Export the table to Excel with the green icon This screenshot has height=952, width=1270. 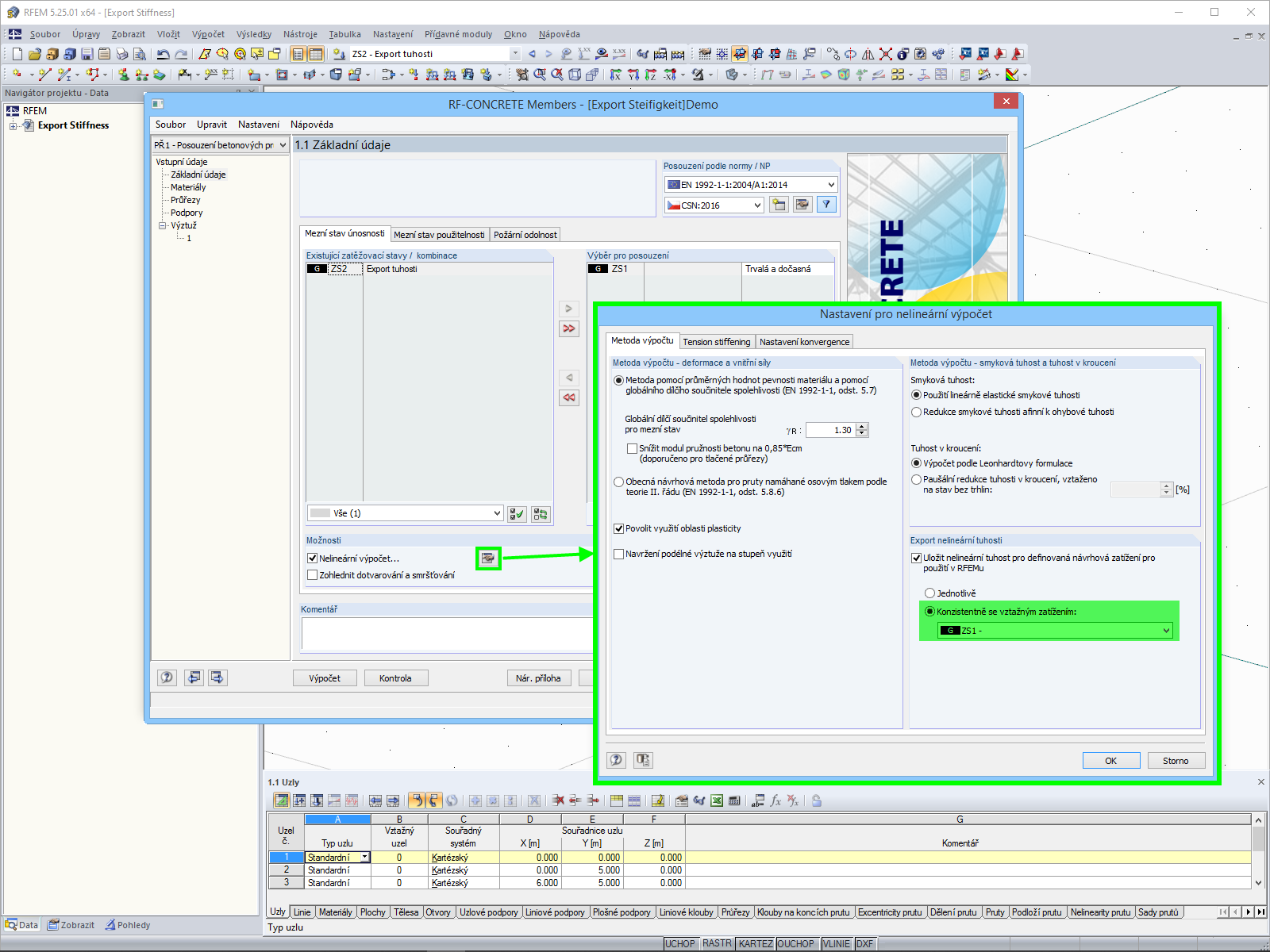pyautogui.click(x=717, y=800)
